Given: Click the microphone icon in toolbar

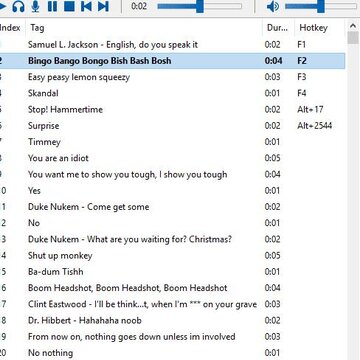Looking at the screenshot, I should (x=35, y=6).
